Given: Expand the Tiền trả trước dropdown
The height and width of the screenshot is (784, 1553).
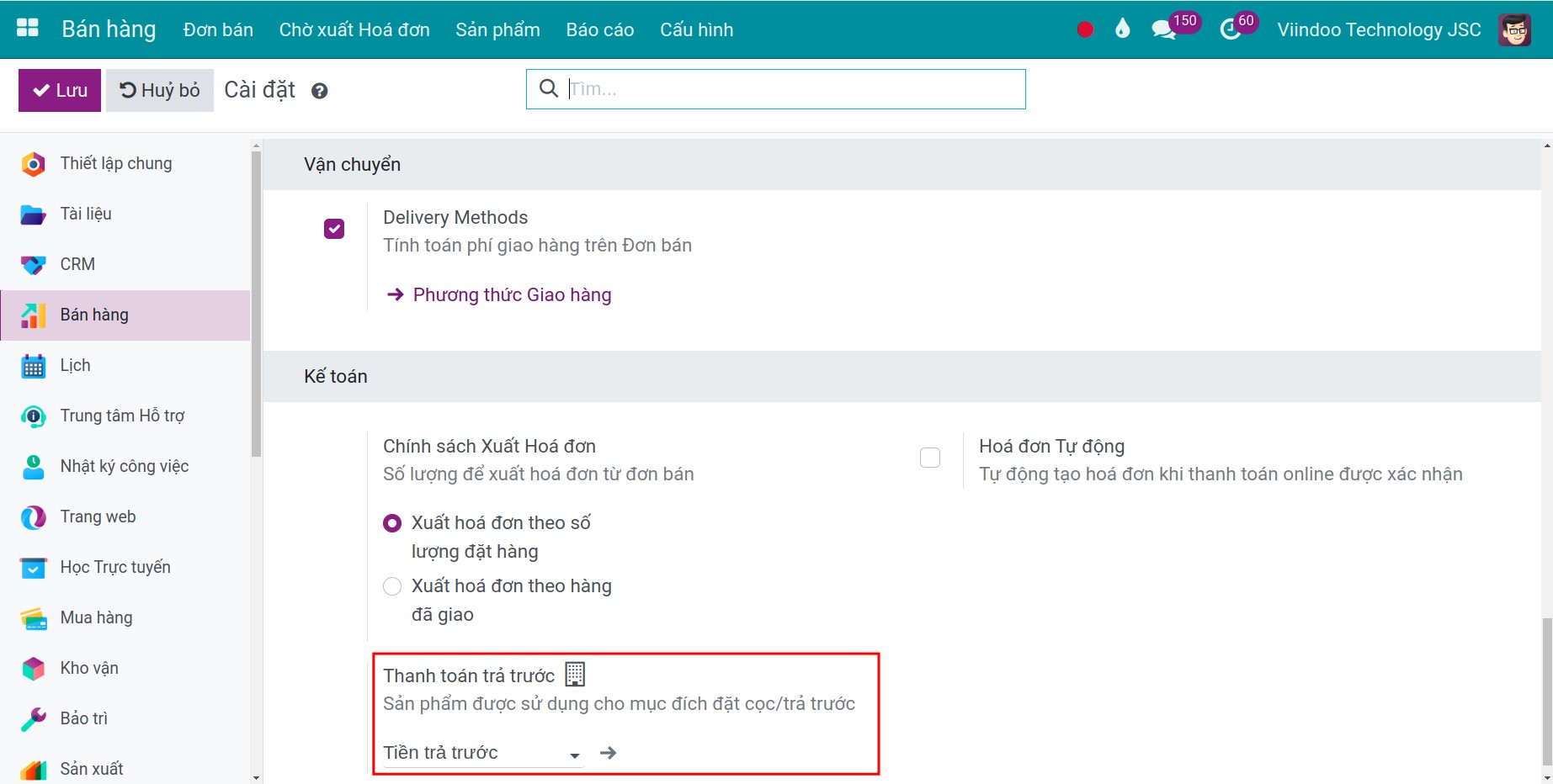Looking at the screenshot, I should (575, 755).
